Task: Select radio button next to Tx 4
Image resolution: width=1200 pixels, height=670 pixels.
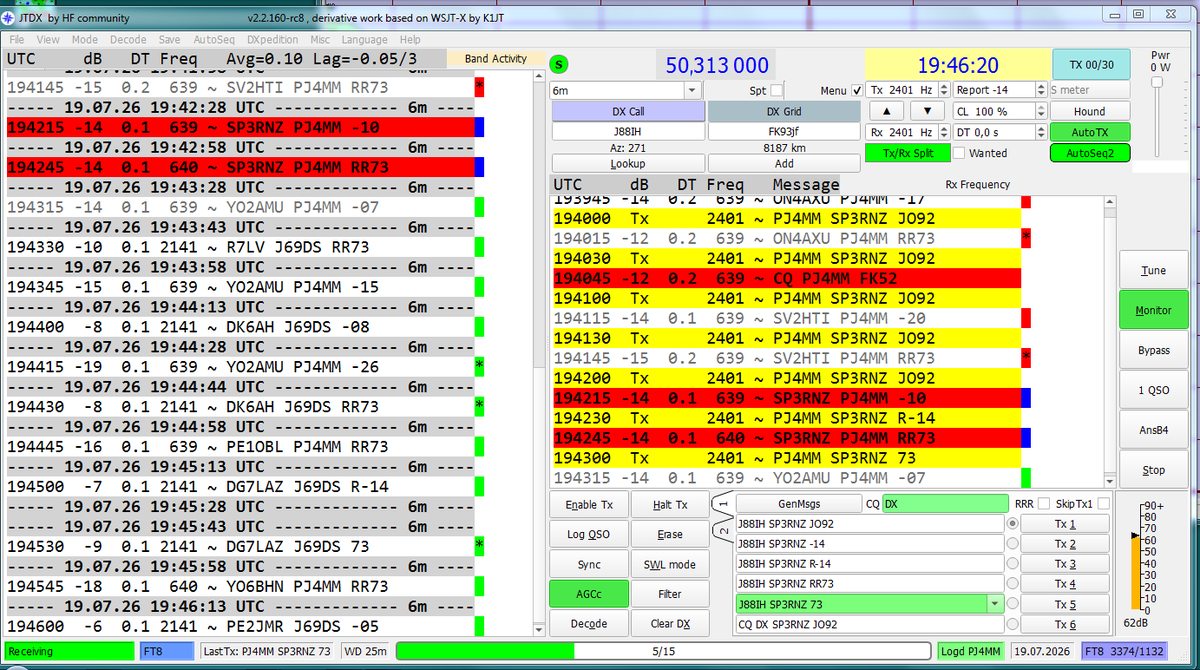Action: tap(1012, 584)
